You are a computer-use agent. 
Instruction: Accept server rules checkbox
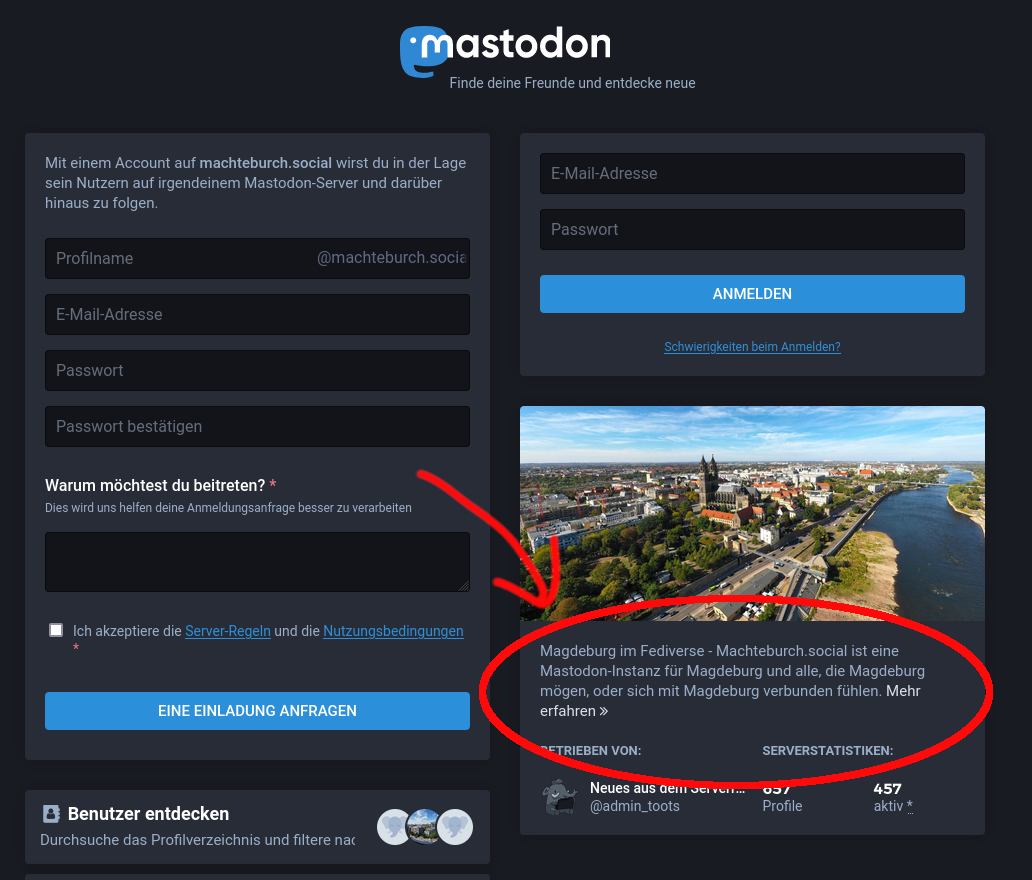tap(56, 631)
